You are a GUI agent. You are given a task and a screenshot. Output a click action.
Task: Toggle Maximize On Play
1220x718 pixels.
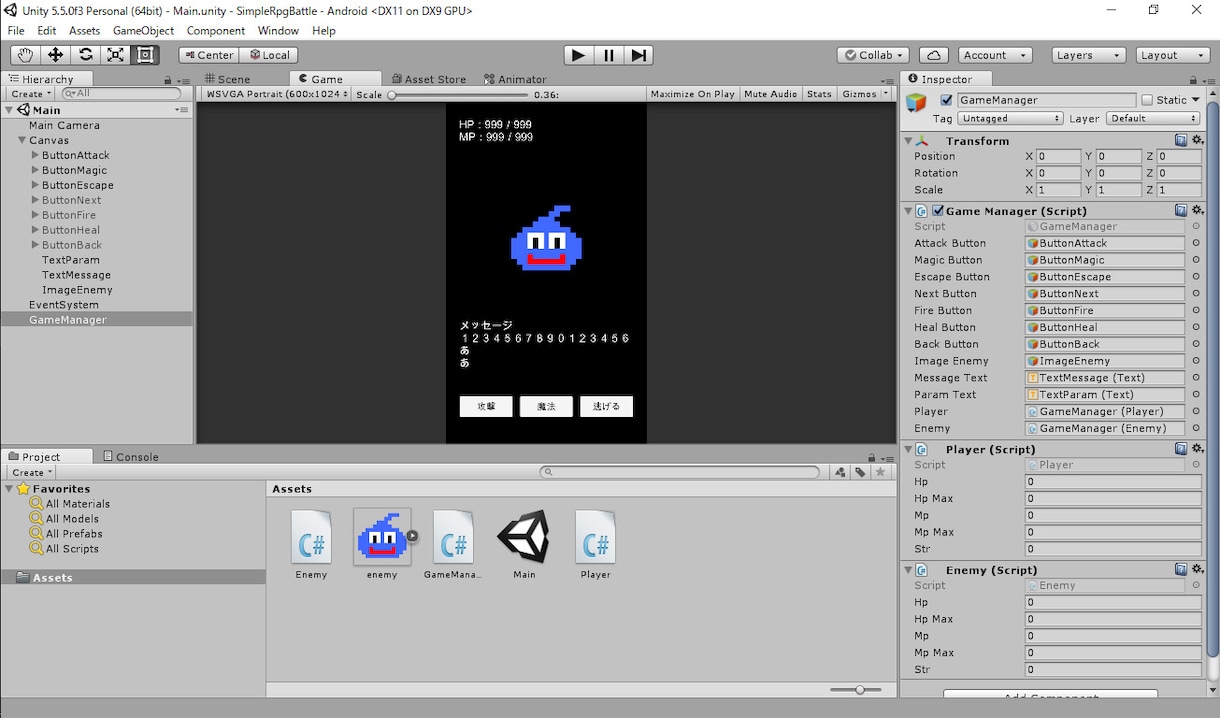[x=692, y=94]
